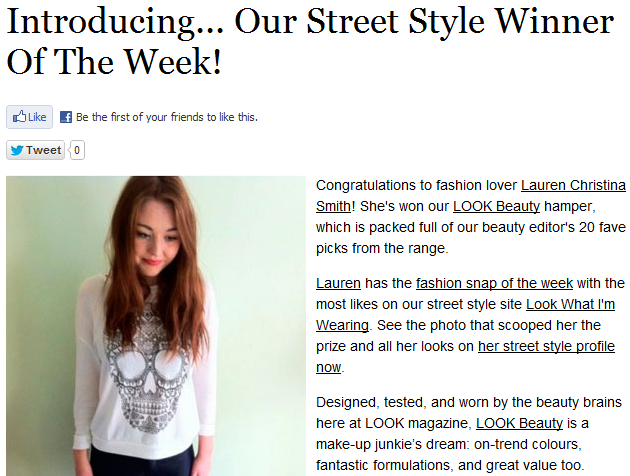This screenshot has width=630, height=476.
Task: Click the LOOK Beauty link near magazine
Action: click(520, 423)
